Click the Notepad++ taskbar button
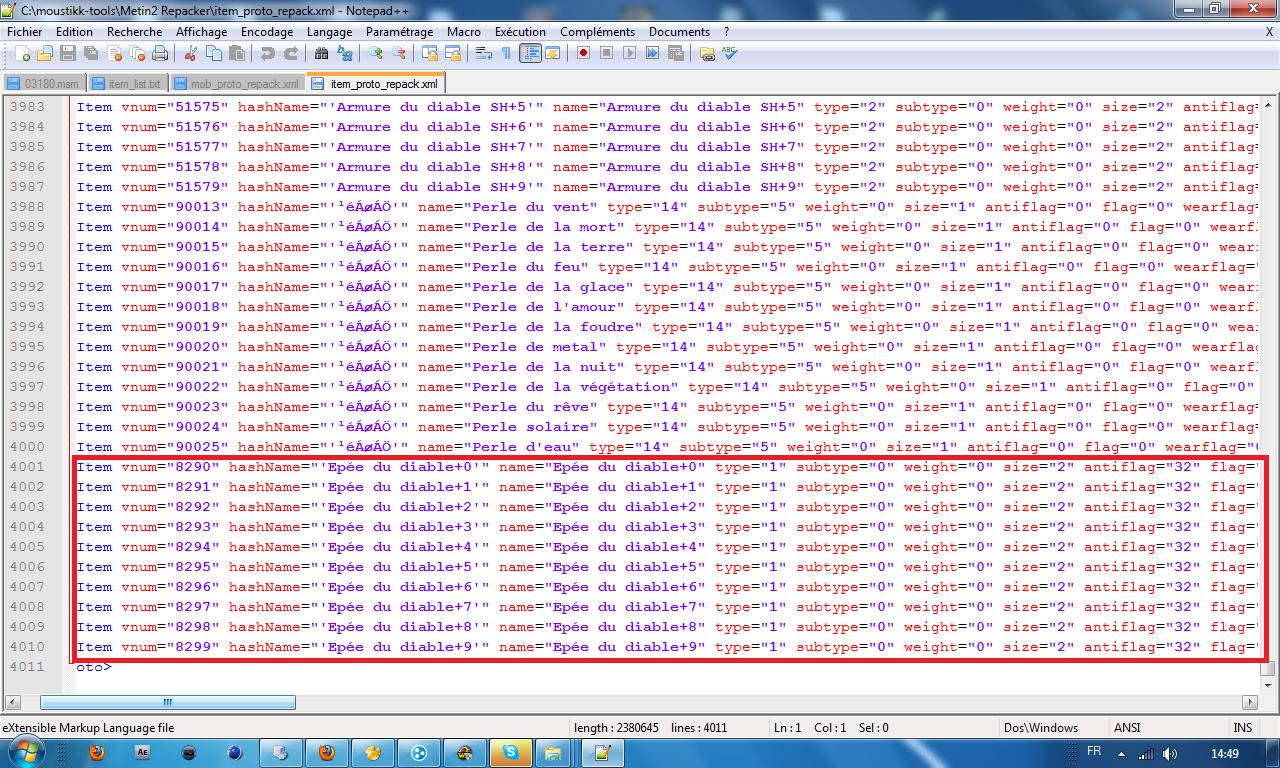 [603, 752]
